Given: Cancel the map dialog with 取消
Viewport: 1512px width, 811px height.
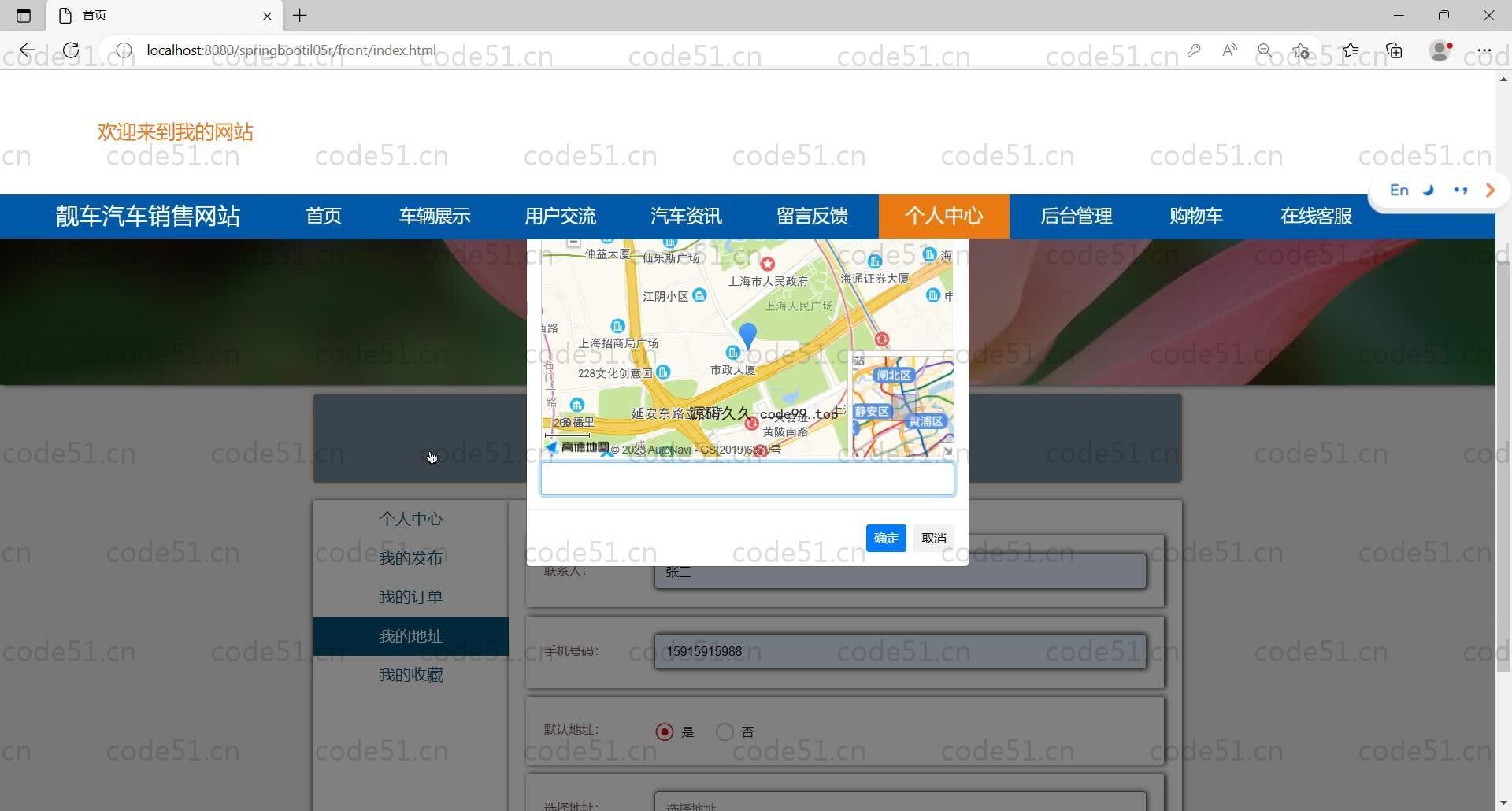Looking at the screenshot, I should (934, 538).
